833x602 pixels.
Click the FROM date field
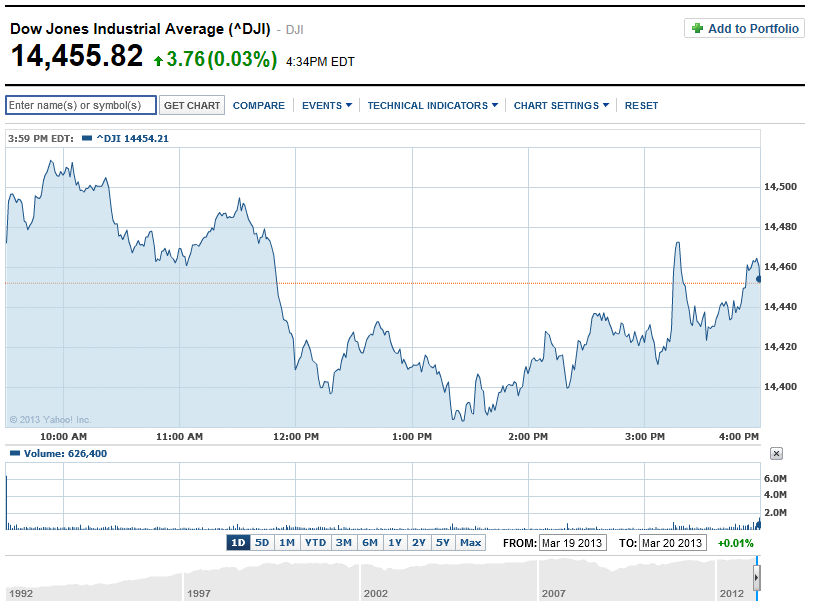[572, 543]
